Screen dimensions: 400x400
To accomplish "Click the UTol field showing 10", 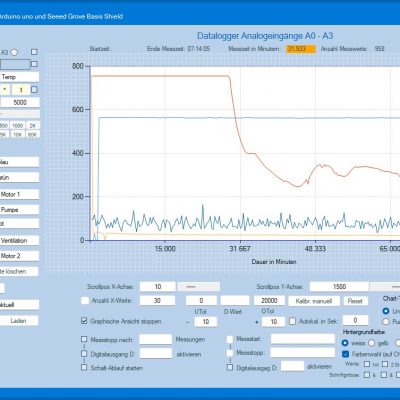I will 206,322.
